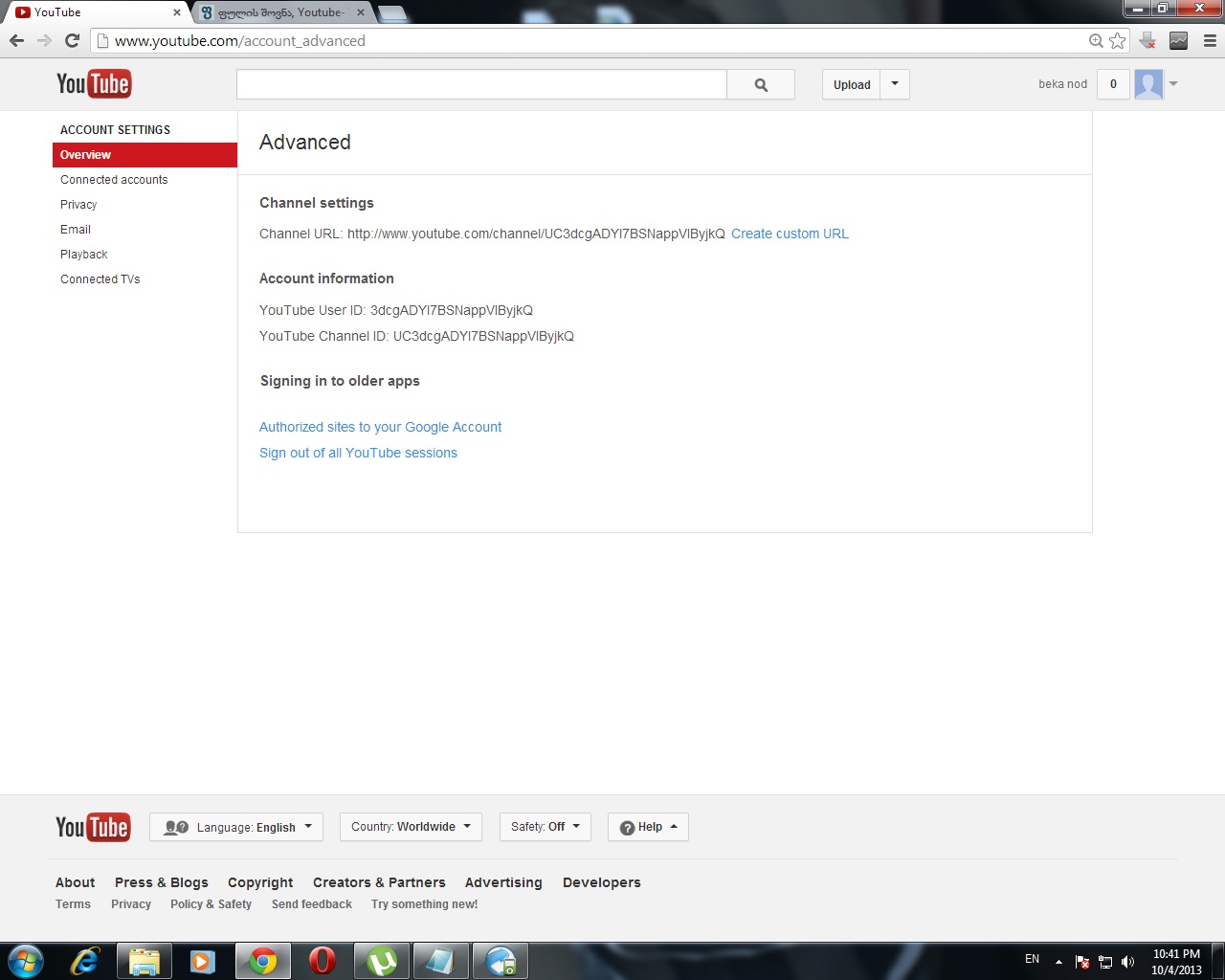Open the media player taskbar icon

[203, 961]
